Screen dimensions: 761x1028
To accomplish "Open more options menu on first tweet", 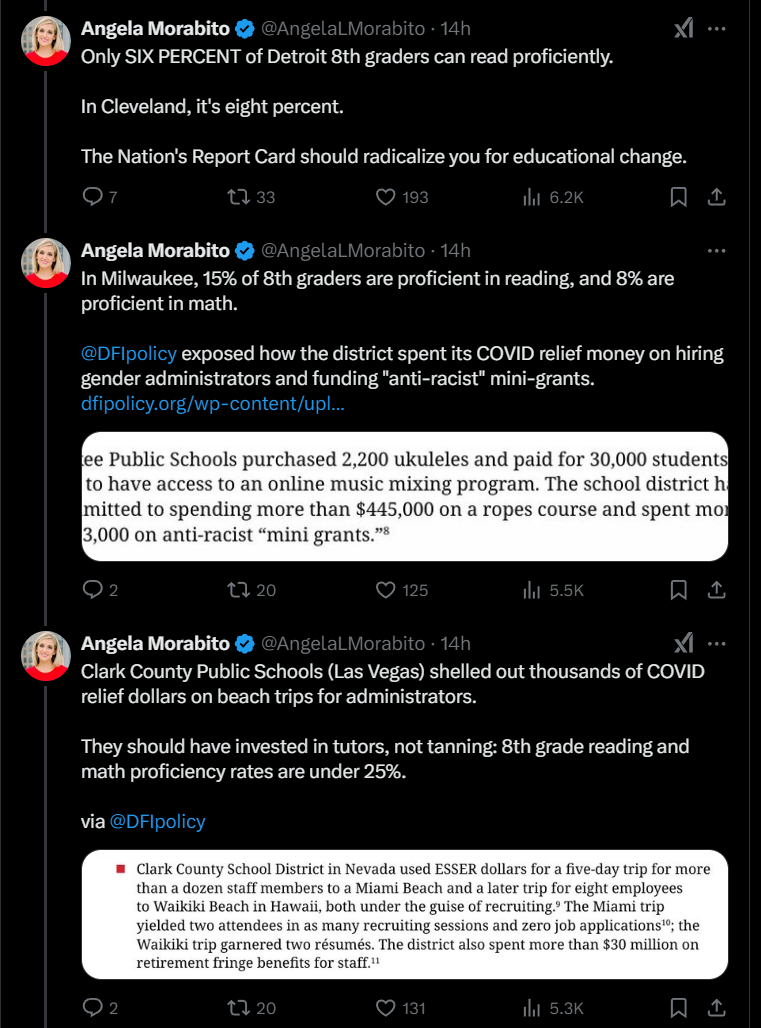I will [716, 29].
